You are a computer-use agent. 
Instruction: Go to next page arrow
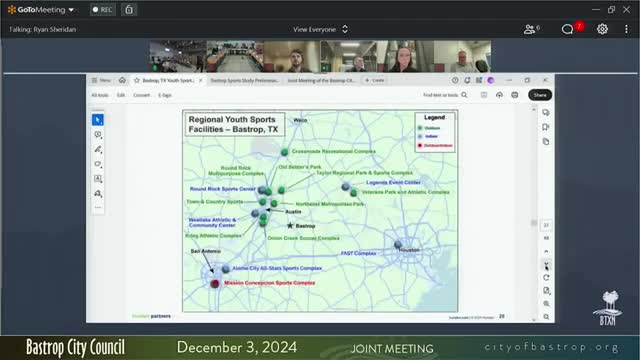(x=546, y=264)
